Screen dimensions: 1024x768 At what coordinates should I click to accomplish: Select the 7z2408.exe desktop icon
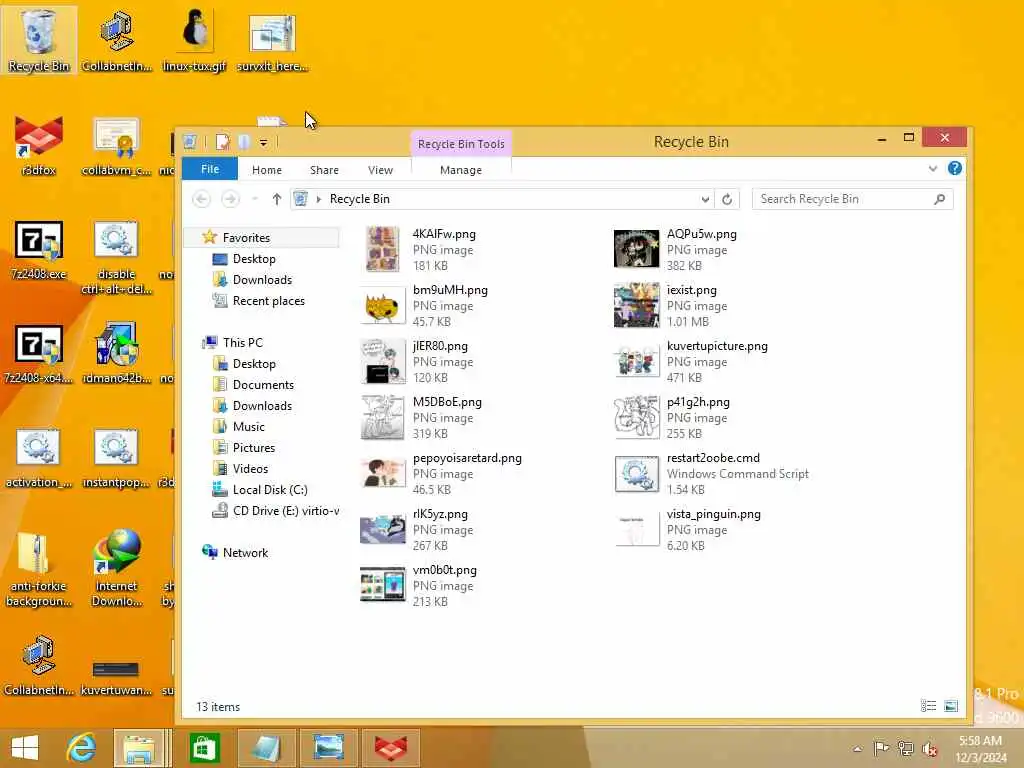point(39,249)
